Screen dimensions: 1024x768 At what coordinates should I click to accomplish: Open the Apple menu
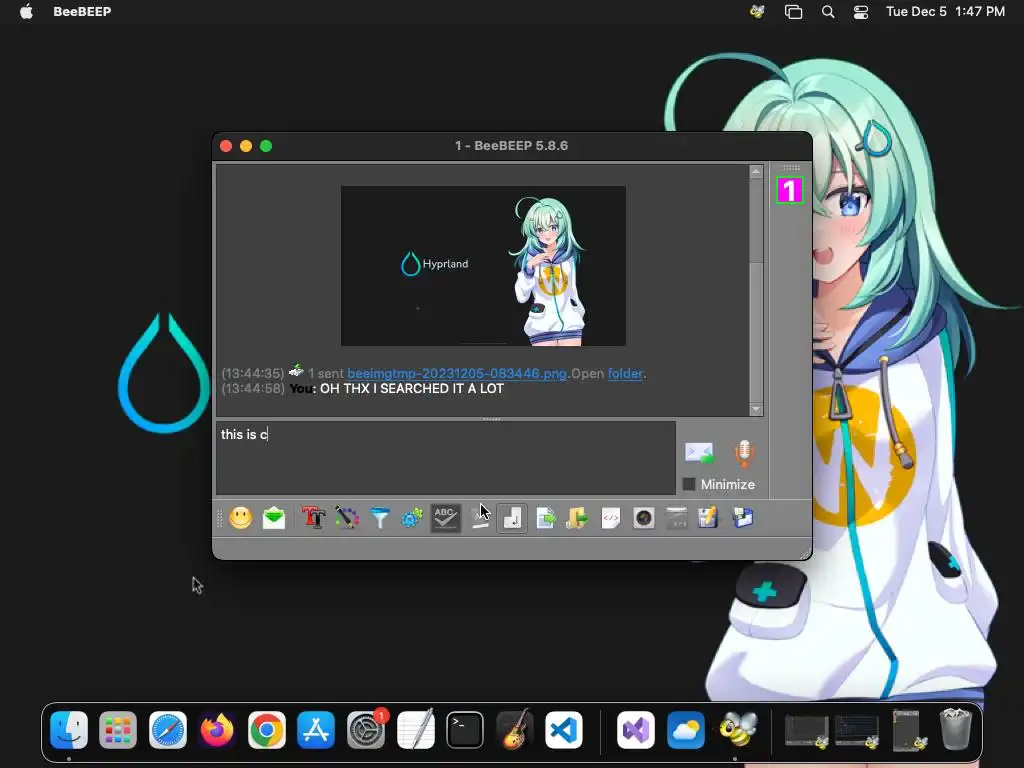[26, 12]
